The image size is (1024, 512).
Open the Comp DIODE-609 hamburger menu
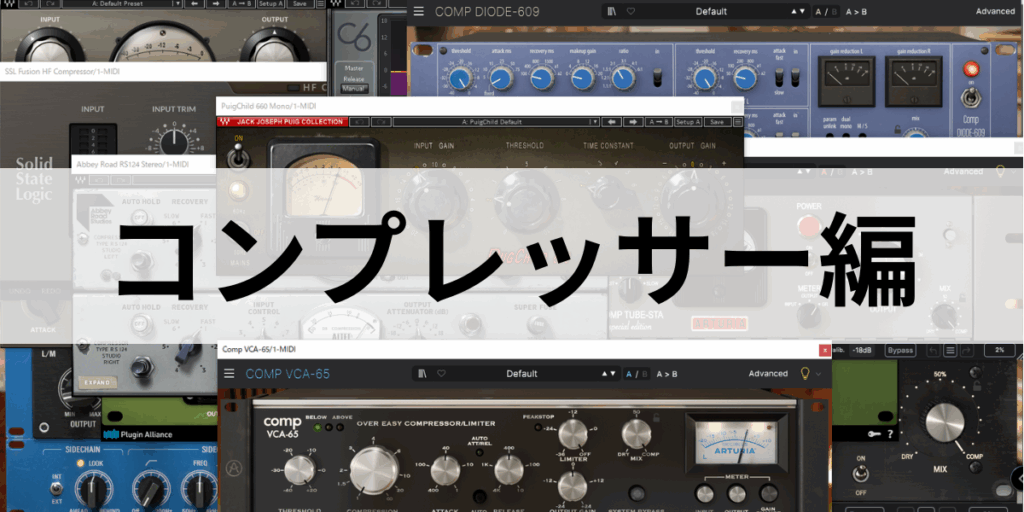coord(418,12)
